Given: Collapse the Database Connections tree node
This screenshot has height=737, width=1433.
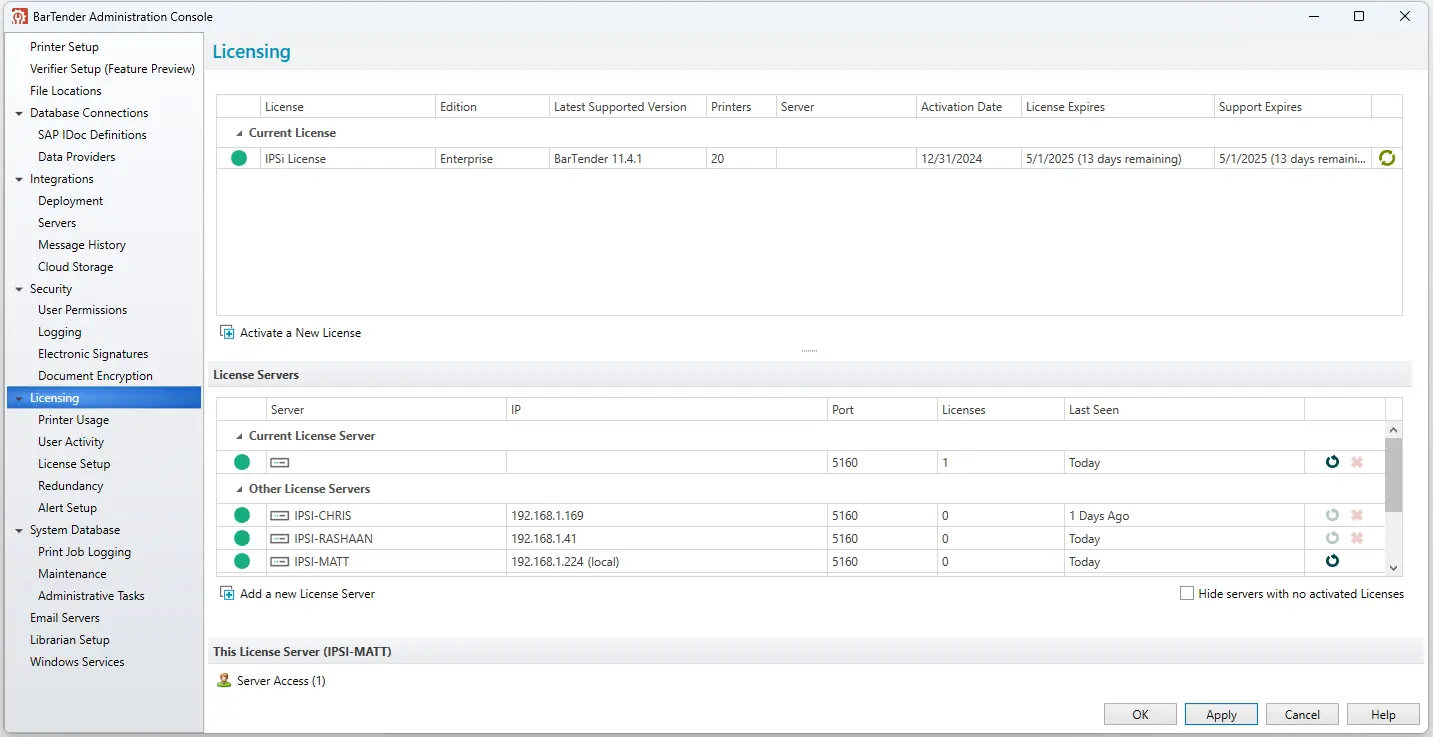Looking at the screenshot, I should click(19, 113).
